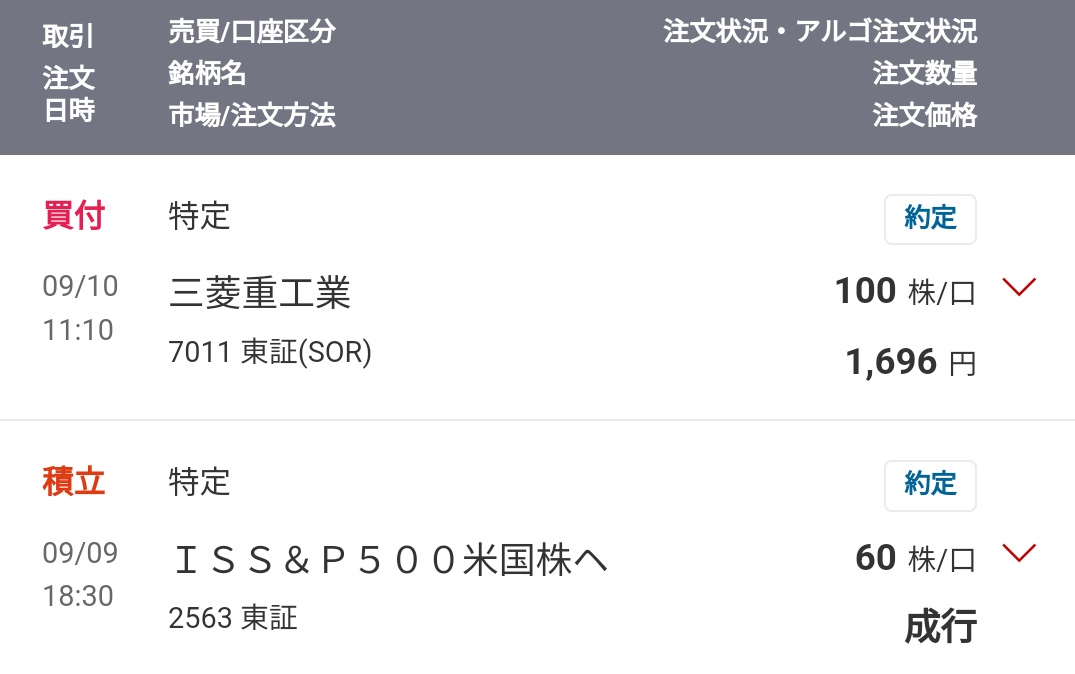This screenshot has height=674, width=1075.
Task: Click the 注文価格 column header
Action: pyautogui.click(x=924, y=116)
